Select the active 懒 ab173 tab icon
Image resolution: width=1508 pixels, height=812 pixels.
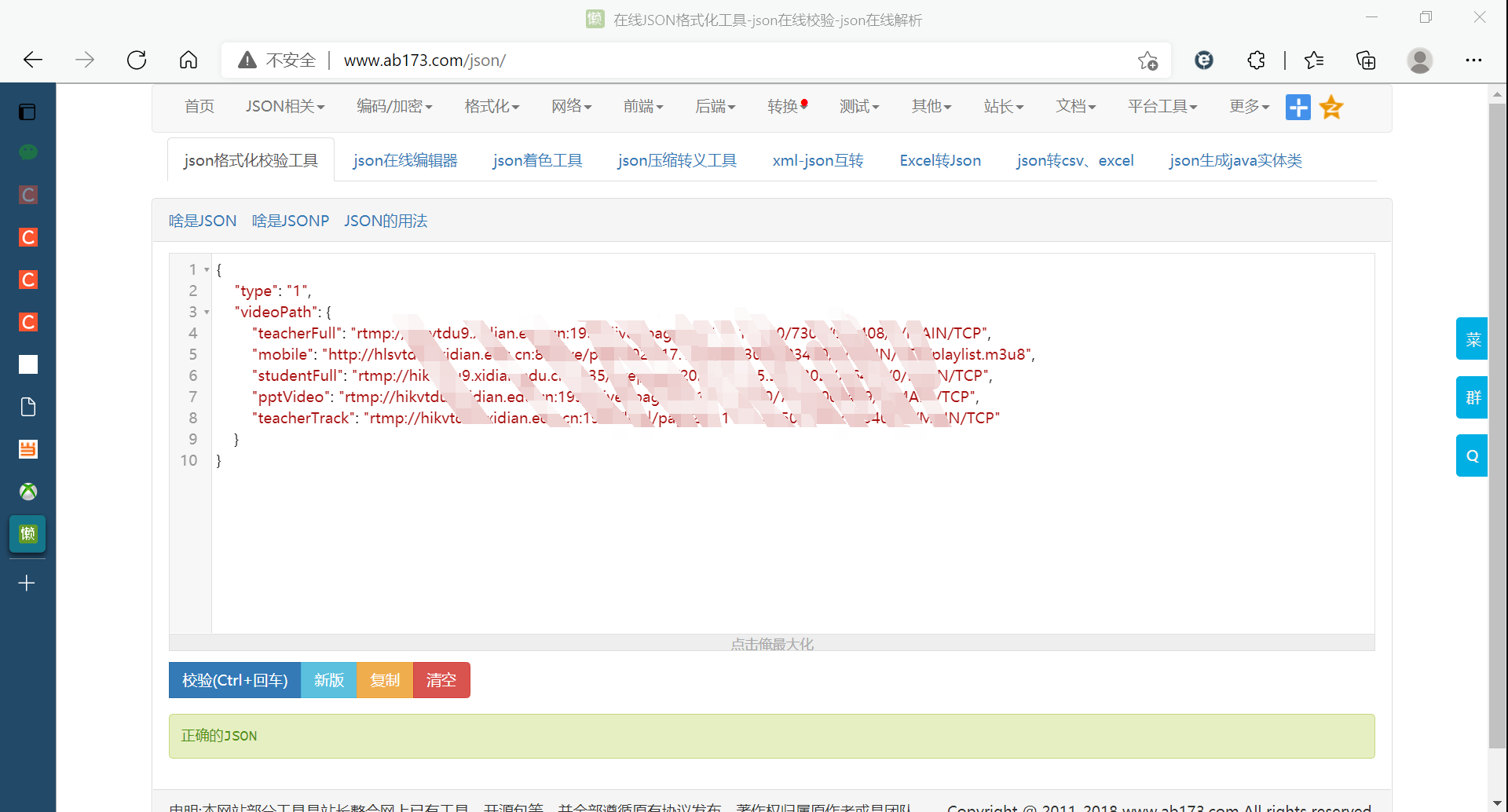[27, 534]
